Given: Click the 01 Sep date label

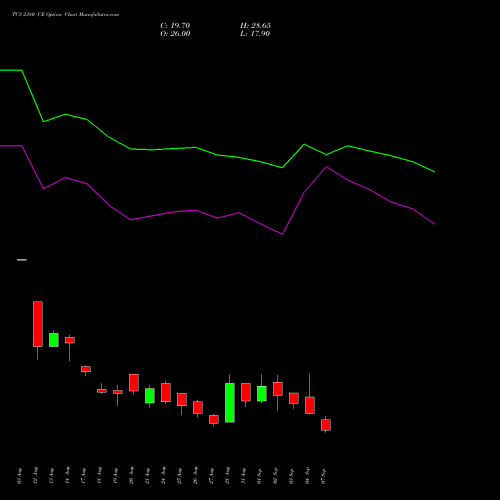Looking at the screenshot, I should point(259,476).
